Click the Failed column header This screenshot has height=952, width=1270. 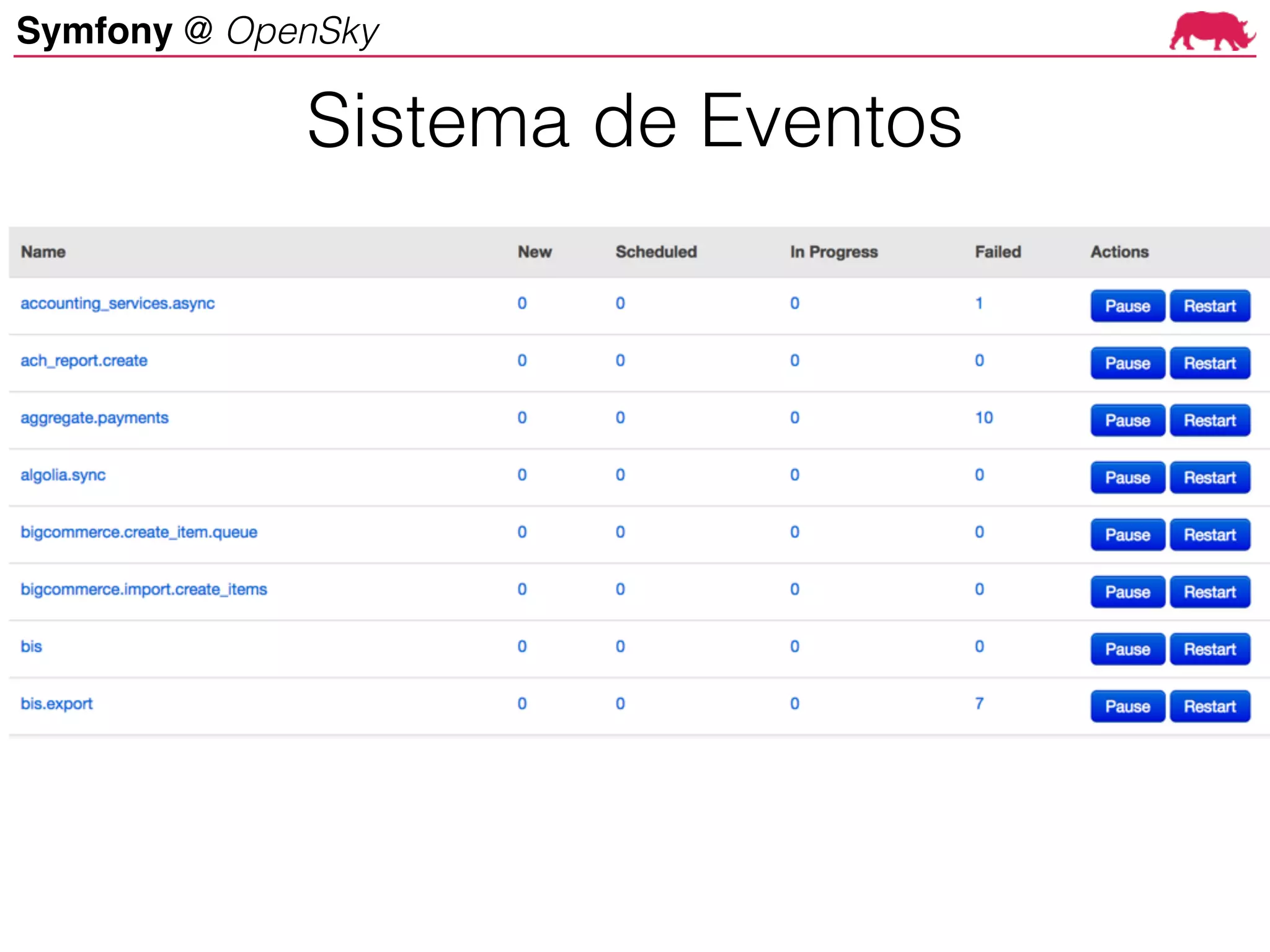click(x=997, y=252)
